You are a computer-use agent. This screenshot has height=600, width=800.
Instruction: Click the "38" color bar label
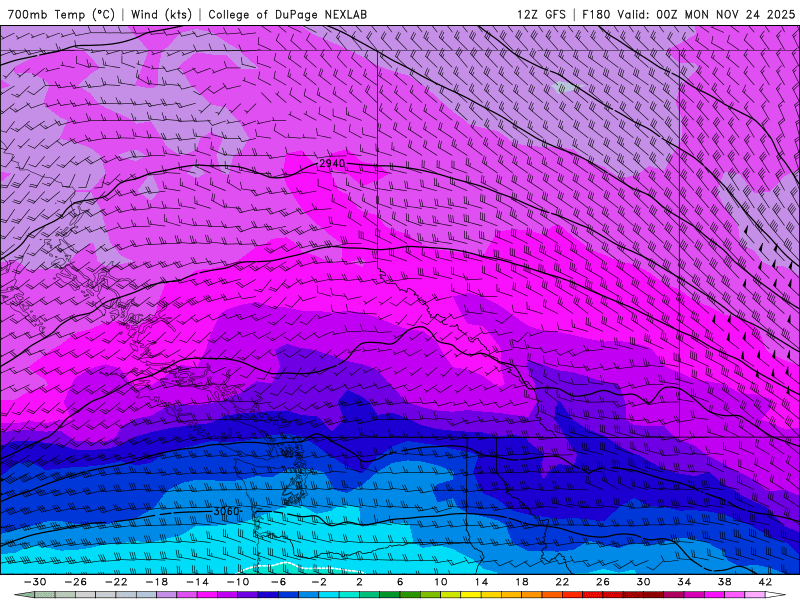724,582
